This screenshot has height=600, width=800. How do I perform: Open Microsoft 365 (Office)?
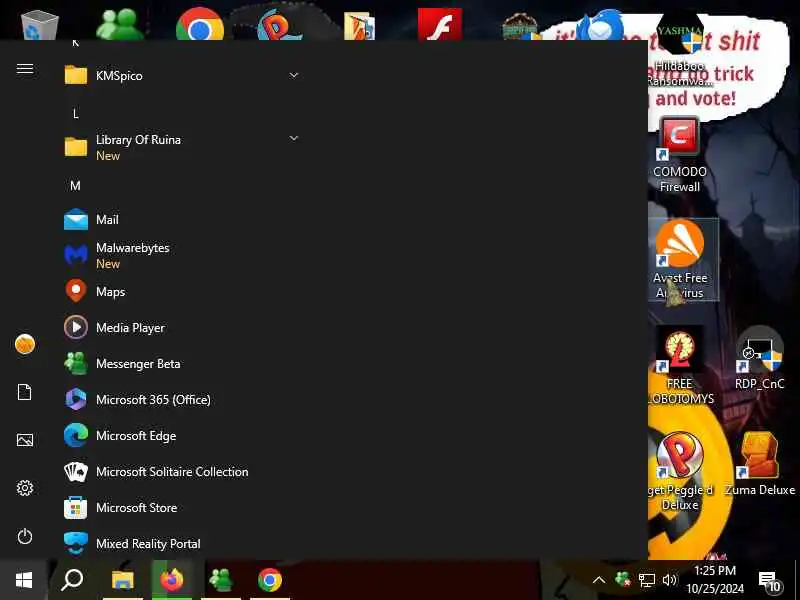[181, 399]
